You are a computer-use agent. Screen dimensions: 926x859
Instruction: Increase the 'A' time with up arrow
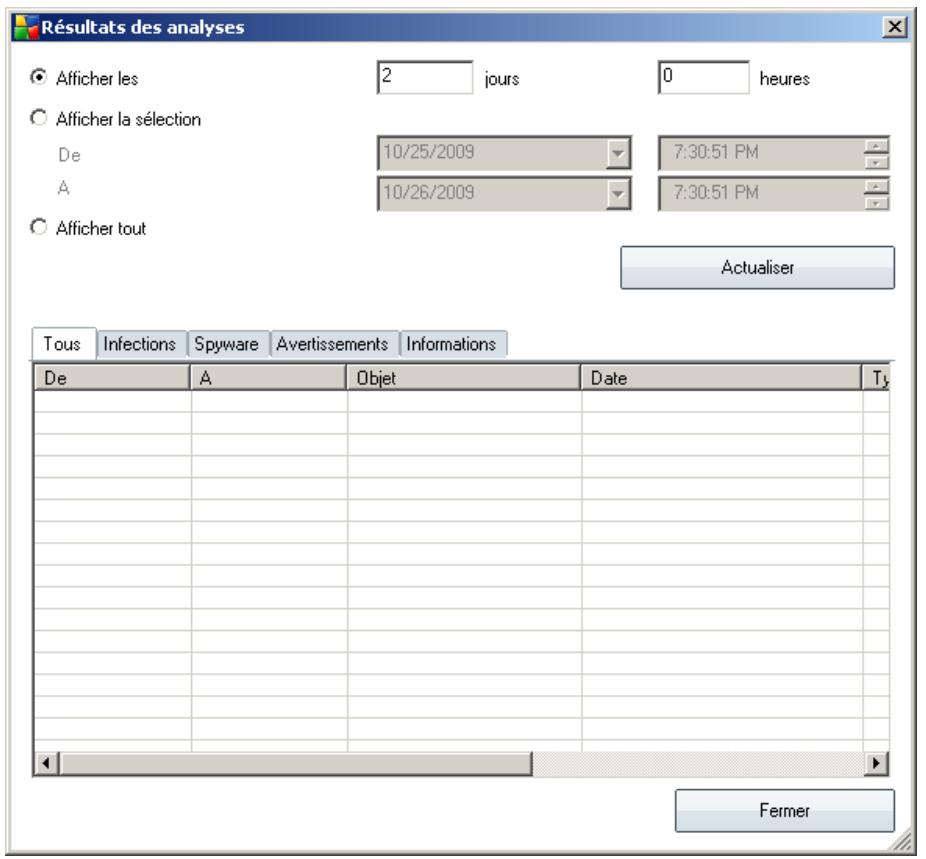pos(876,187)
